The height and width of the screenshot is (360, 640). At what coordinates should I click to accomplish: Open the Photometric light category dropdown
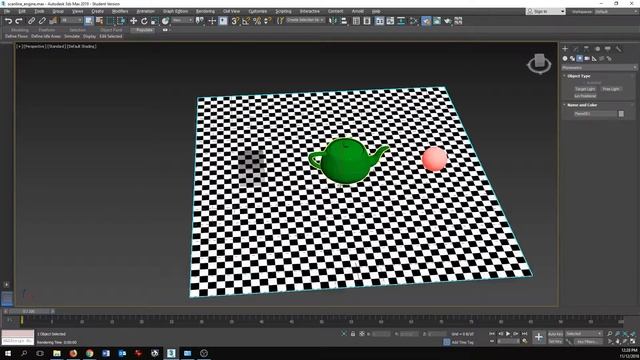tap(599, 67)
